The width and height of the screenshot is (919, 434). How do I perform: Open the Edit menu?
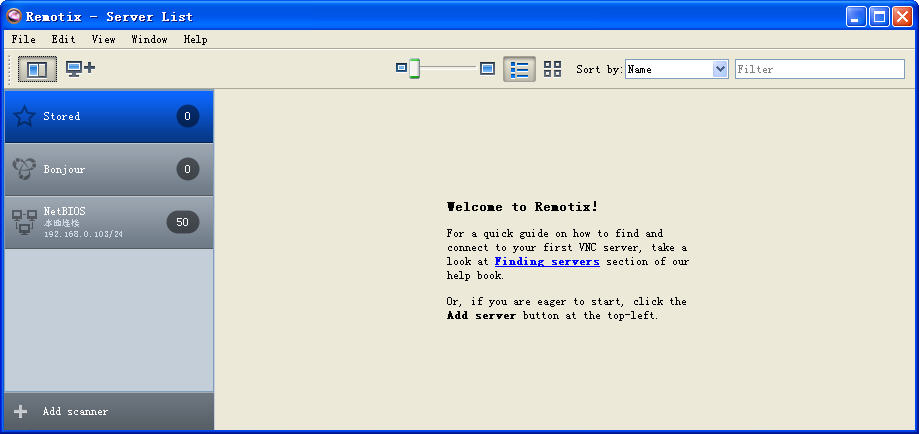tap(63, 39)
